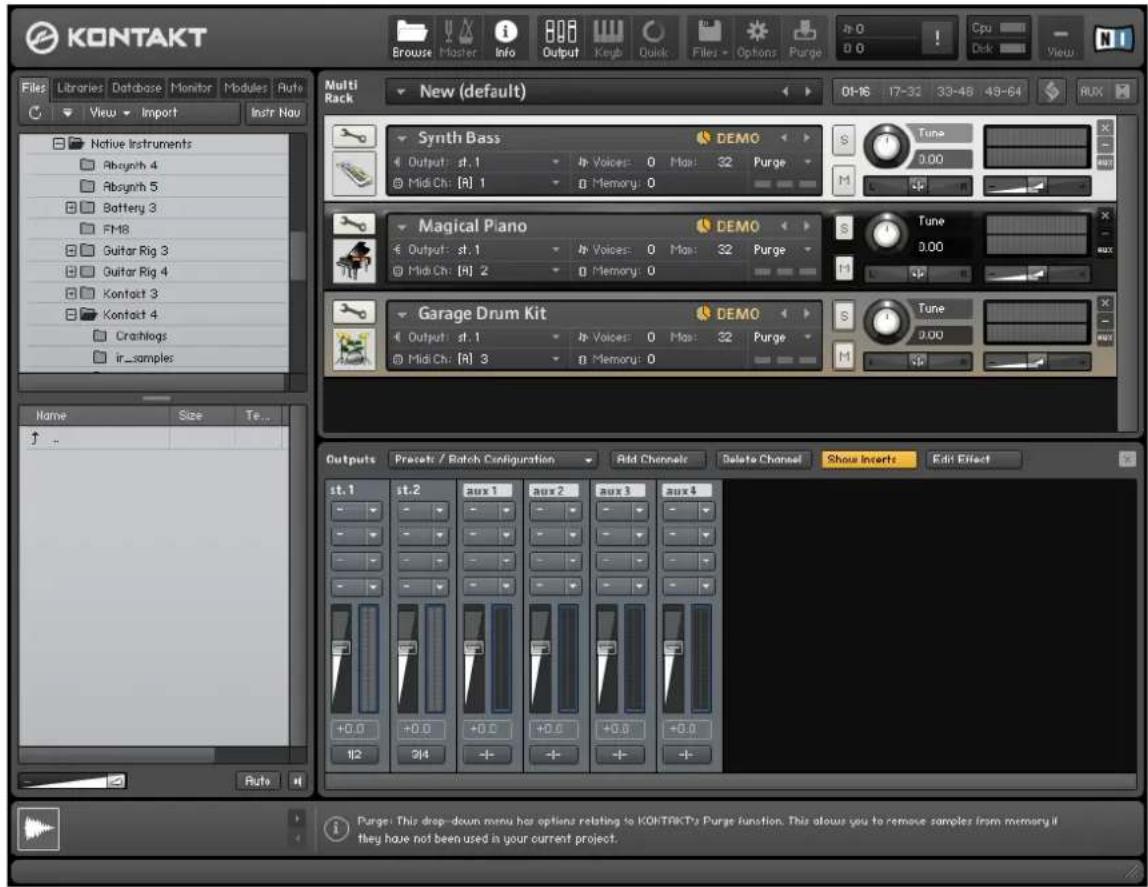Open Synth Bass Output dropdown

(477, 162)
